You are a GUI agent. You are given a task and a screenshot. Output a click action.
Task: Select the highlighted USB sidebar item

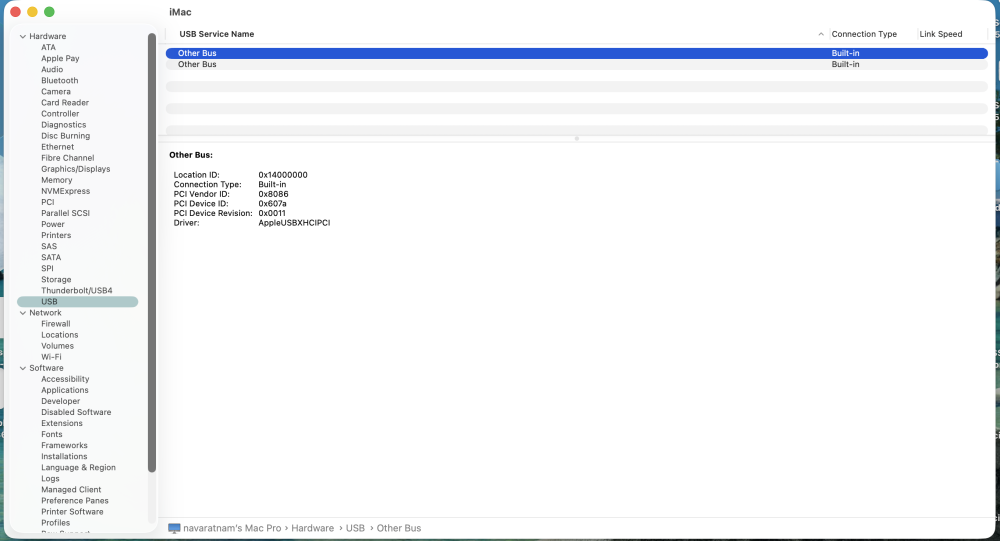click(x=78, y=302)
